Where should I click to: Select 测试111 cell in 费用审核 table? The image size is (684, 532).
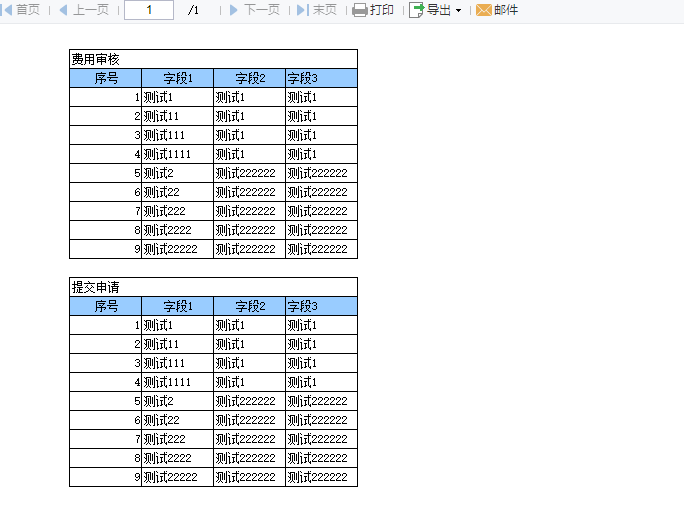[178, 135]
